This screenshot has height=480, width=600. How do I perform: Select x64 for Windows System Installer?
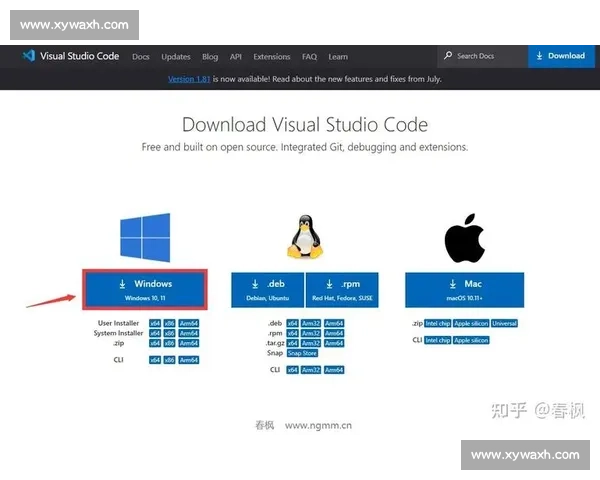coord(155,333)
